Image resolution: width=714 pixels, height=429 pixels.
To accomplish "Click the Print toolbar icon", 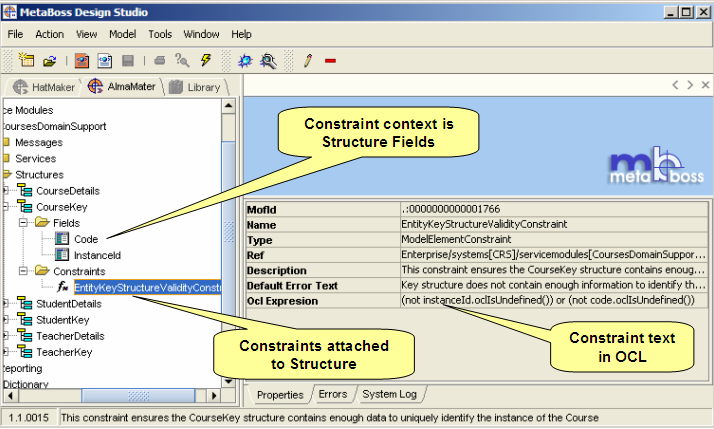I will [159, 60].
